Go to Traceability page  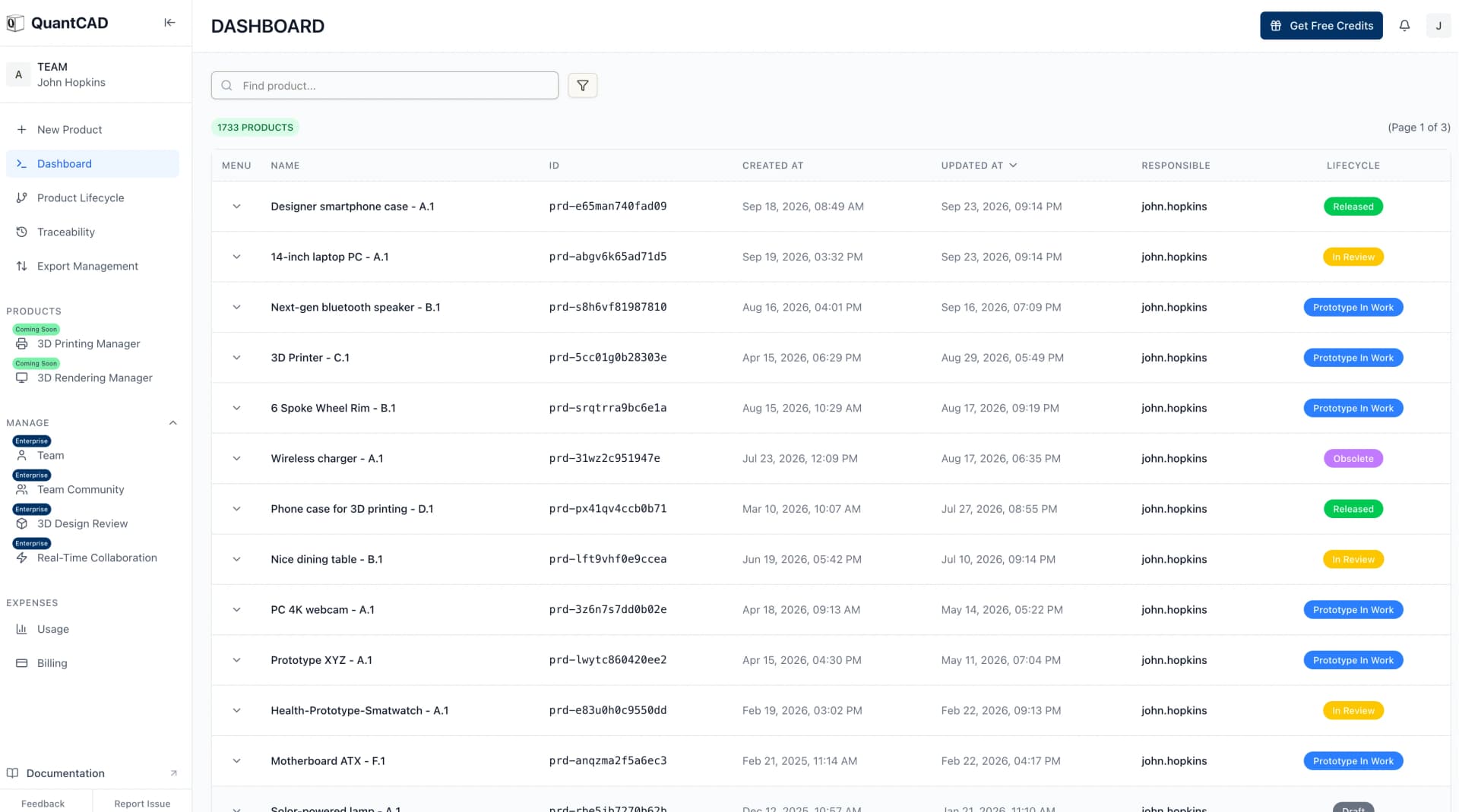[93, 232]
